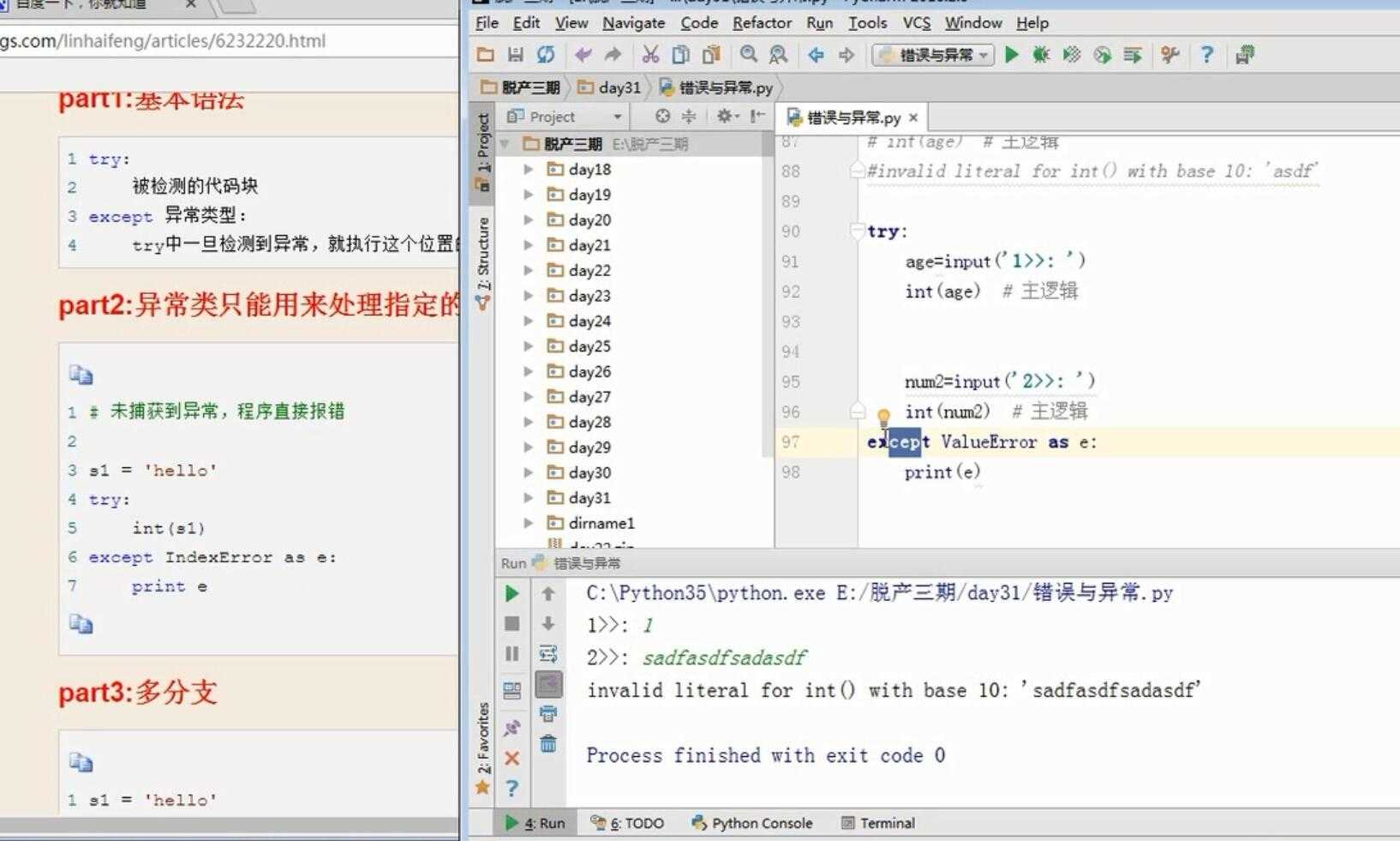Open the project folder toolbar icon
Screen dimensions: 1400x841
pos(486,55)
